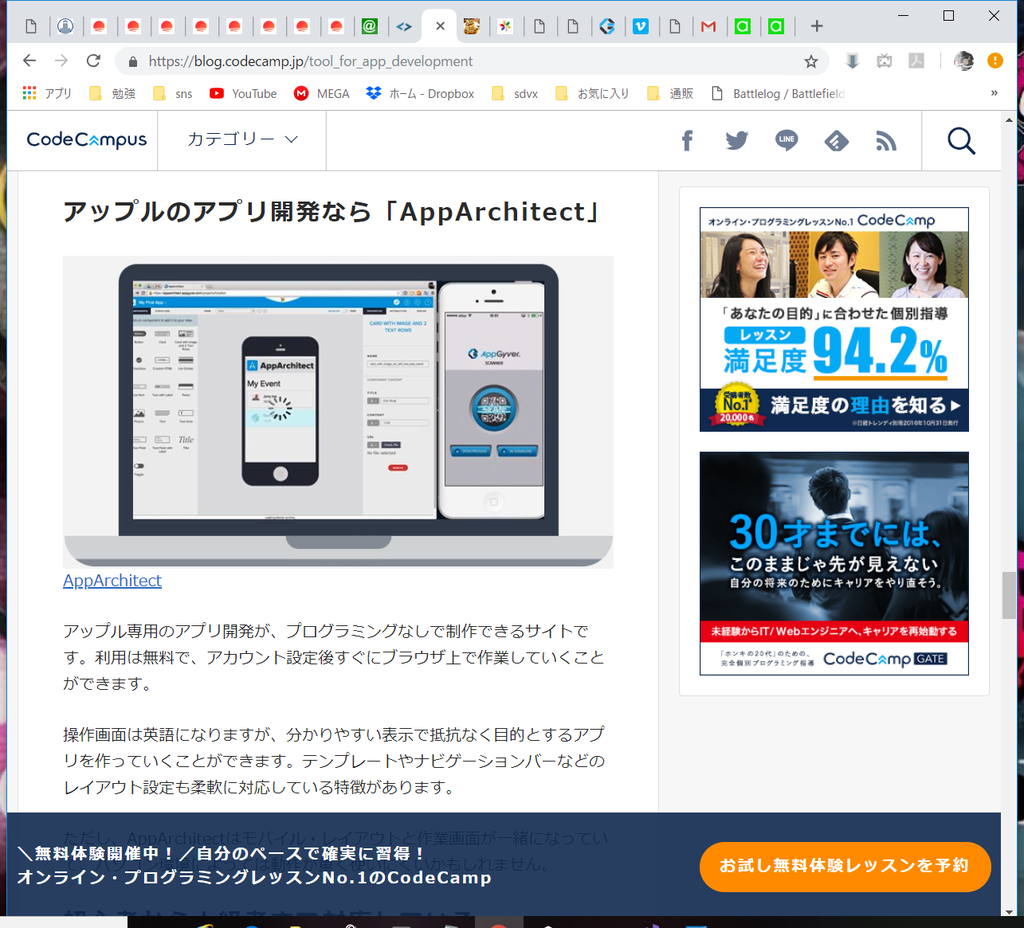Open CodeCamp GATE 30才 ad banner

tap(834, 564)
